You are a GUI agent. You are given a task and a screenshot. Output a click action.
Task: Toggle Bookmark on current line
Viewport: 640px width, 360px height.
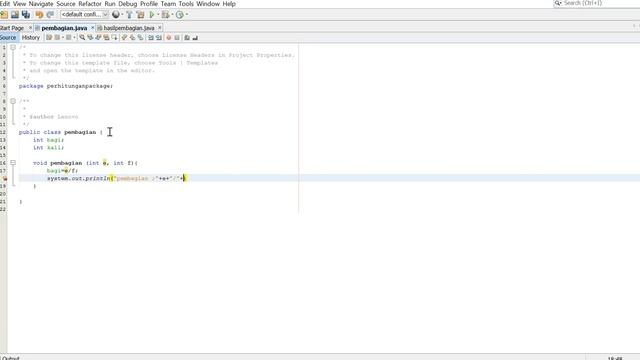click(x=140, y=38)
